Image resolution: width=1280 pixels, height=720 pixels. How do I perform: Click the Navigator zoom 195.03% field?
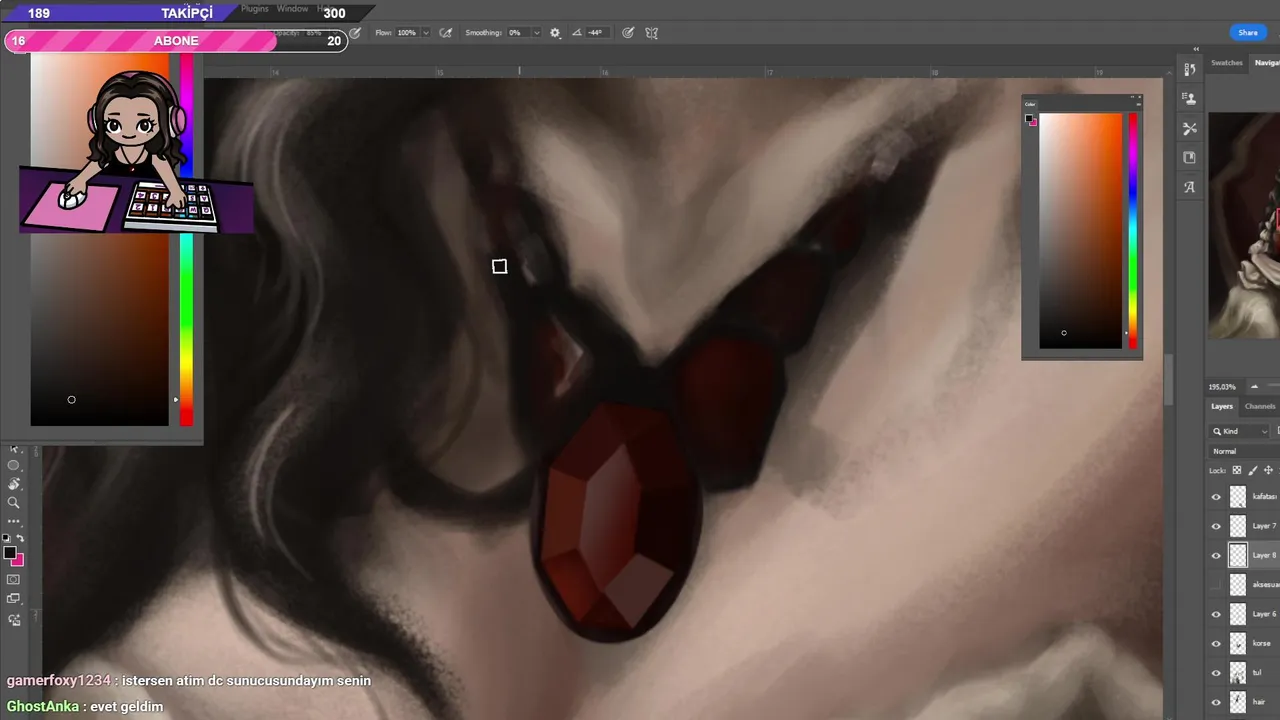pyautogui.click(x=1222, y=387)
